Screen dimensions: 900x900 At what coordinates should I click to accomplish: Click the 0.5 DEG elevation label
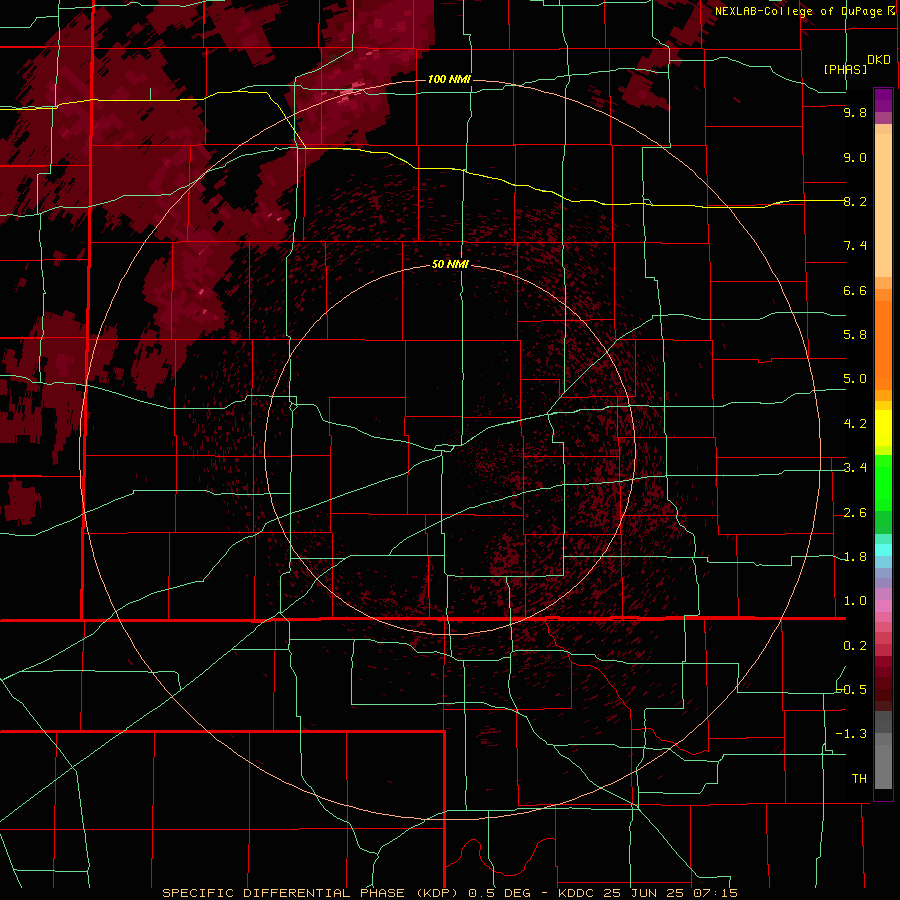coord(500,893)
